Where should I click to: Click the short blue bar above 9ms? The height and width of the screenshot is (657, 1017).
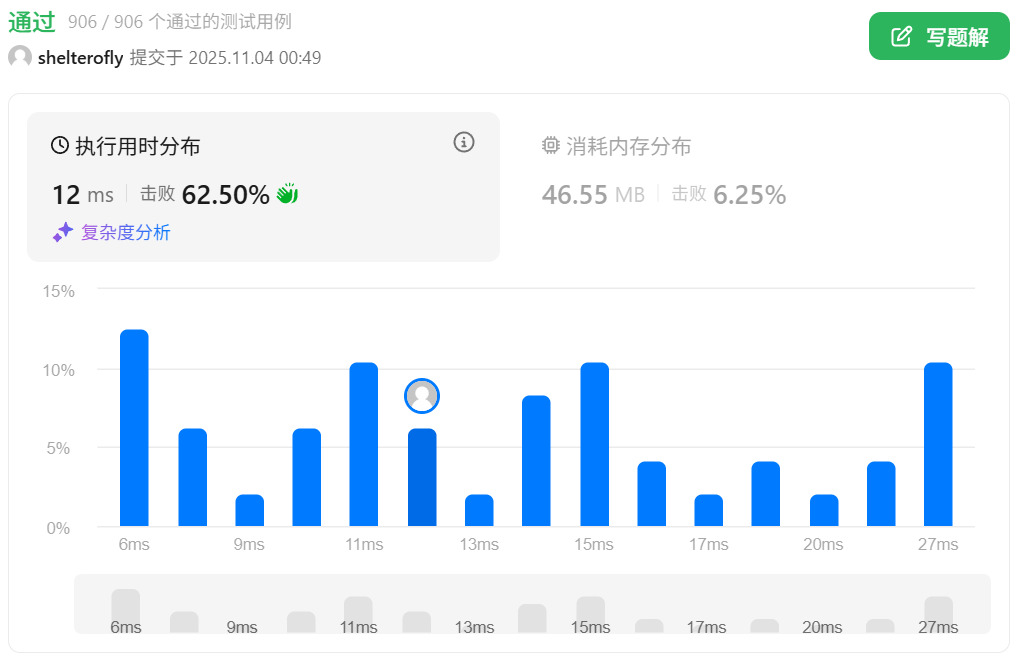[250, 510]
